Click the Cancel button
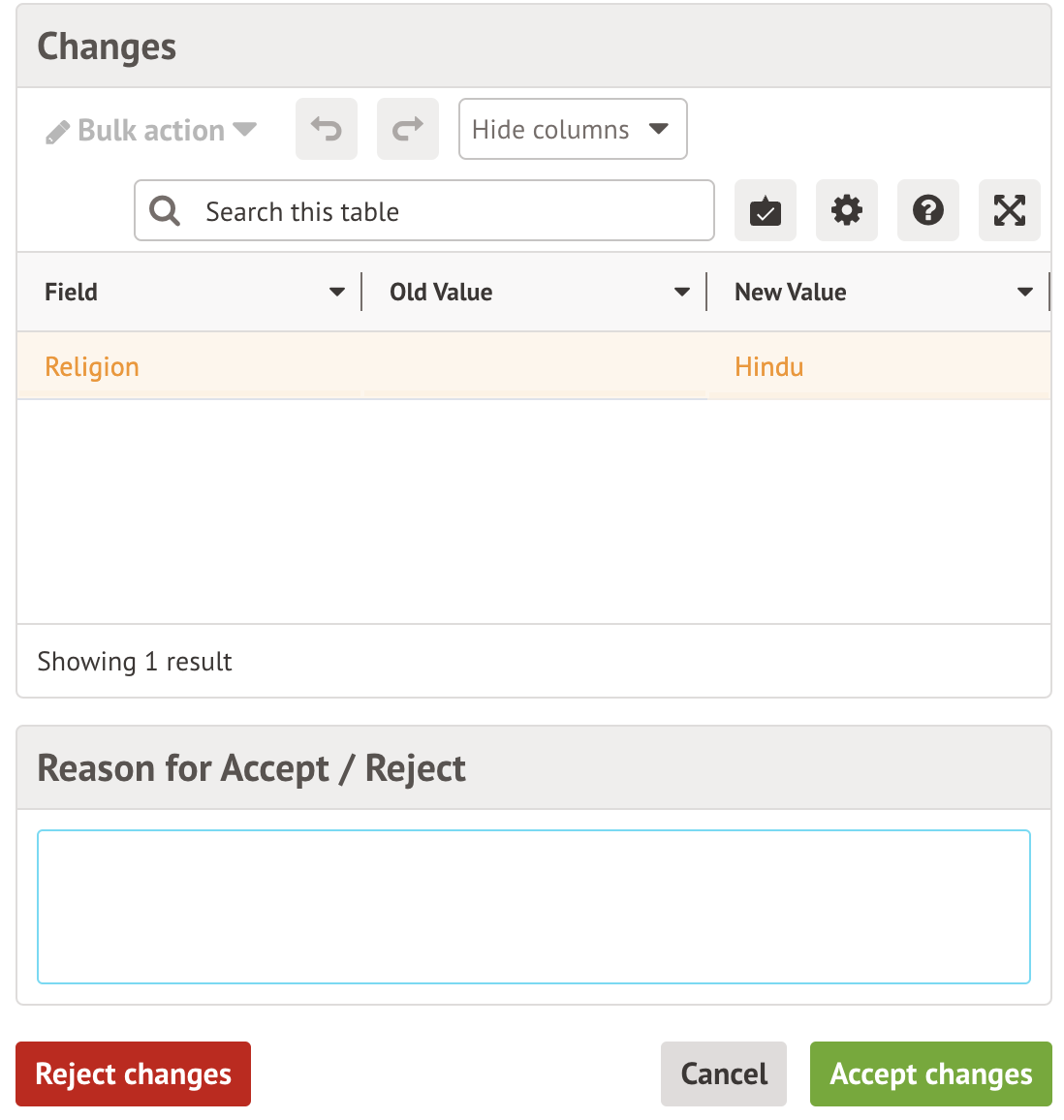The height and width of the screenshot is (1120, 1064). point(724,1073)
